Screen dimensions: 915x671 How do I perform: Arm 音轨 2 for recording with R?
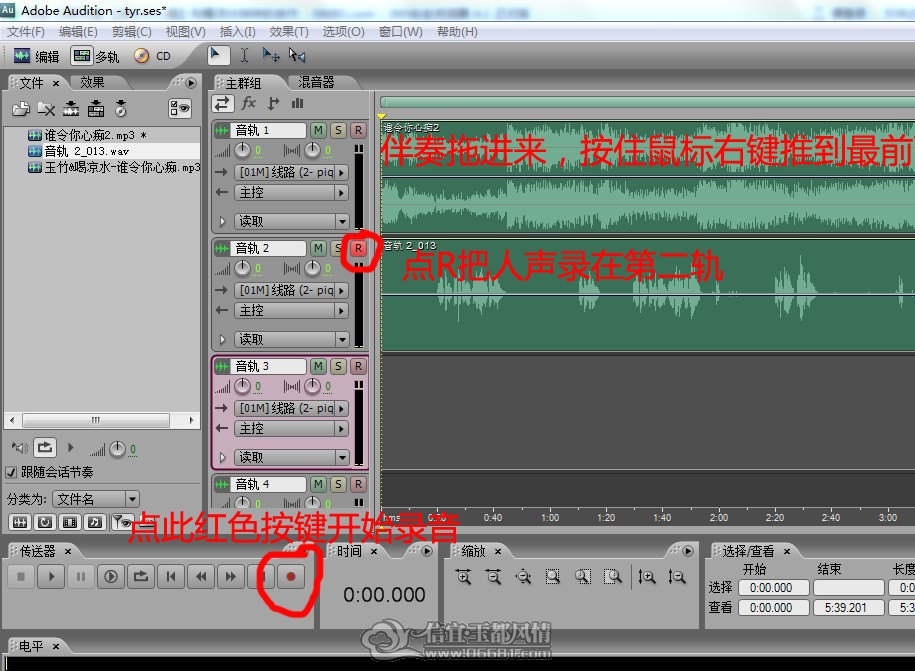[358, 249]
